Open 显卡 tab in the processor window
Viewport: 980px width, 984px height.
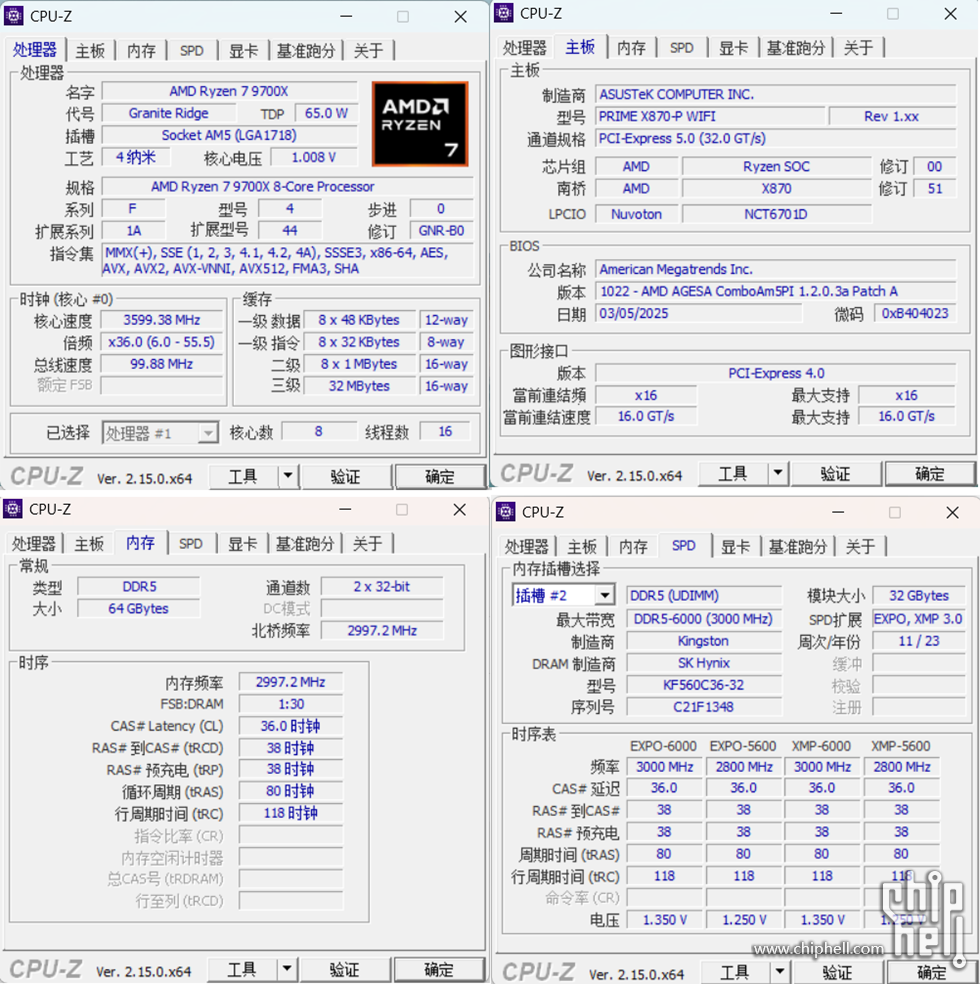coord(243,51)
